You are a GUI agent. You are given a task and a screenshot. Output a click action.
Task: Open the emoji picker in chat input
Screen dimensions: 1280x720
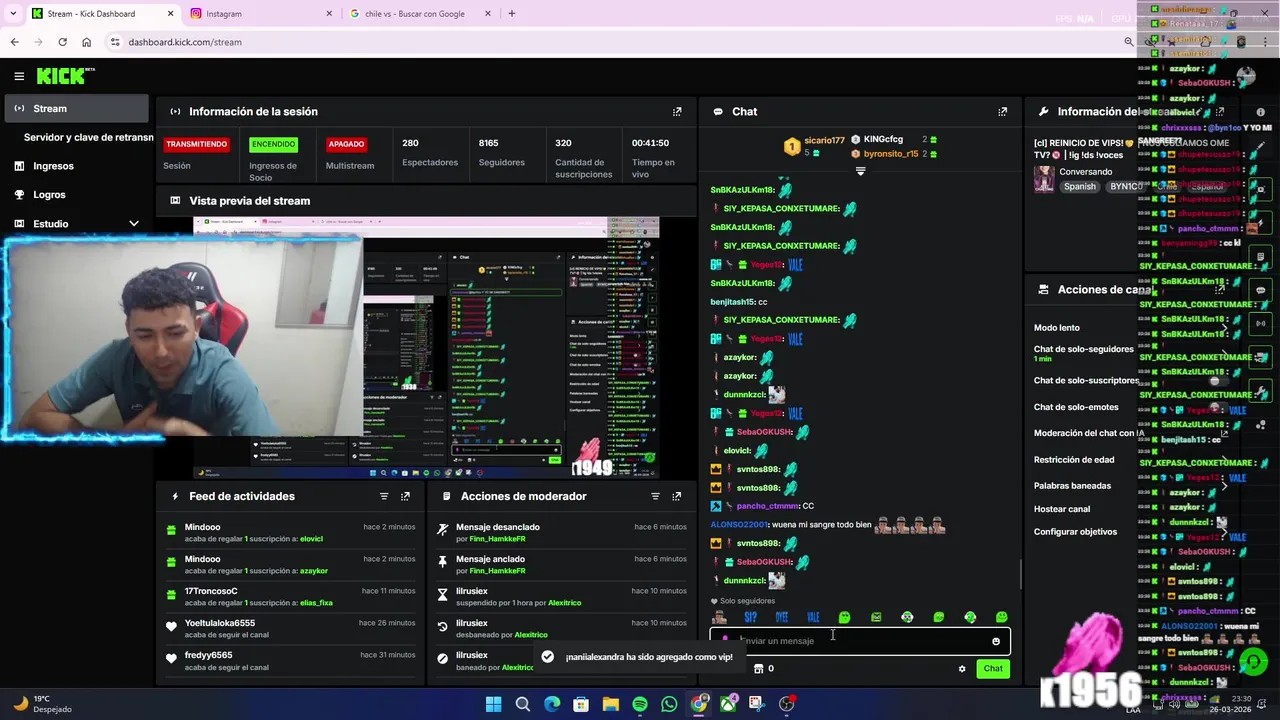(996, 641)
